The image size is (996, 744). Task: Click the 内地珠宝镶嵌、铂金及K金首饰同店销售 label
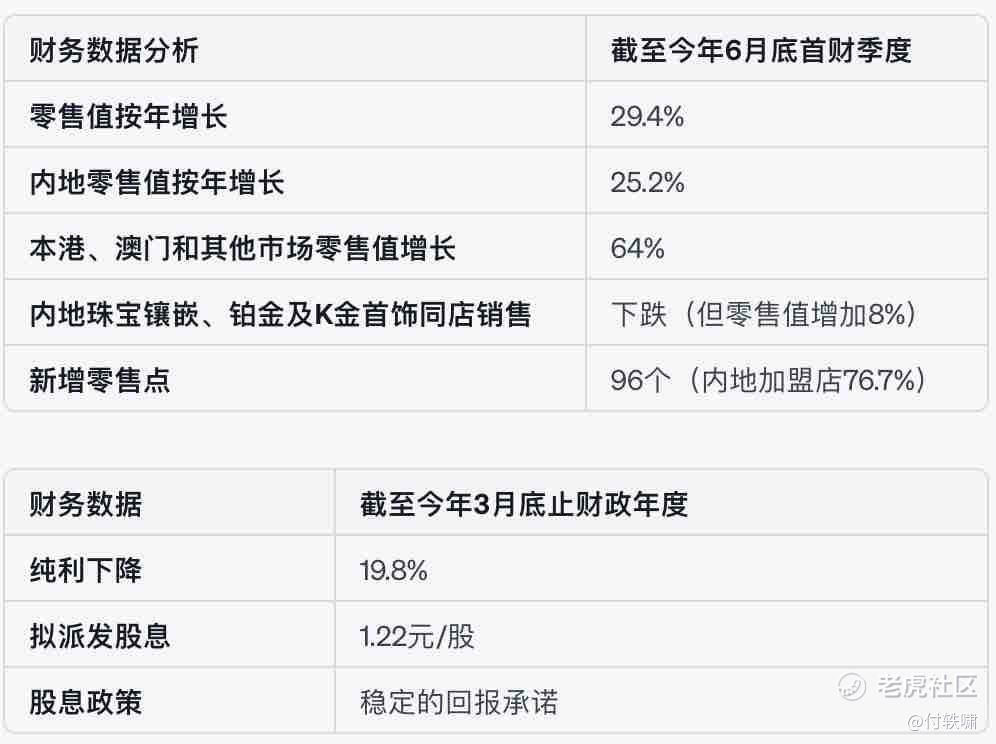click(280, 314)
